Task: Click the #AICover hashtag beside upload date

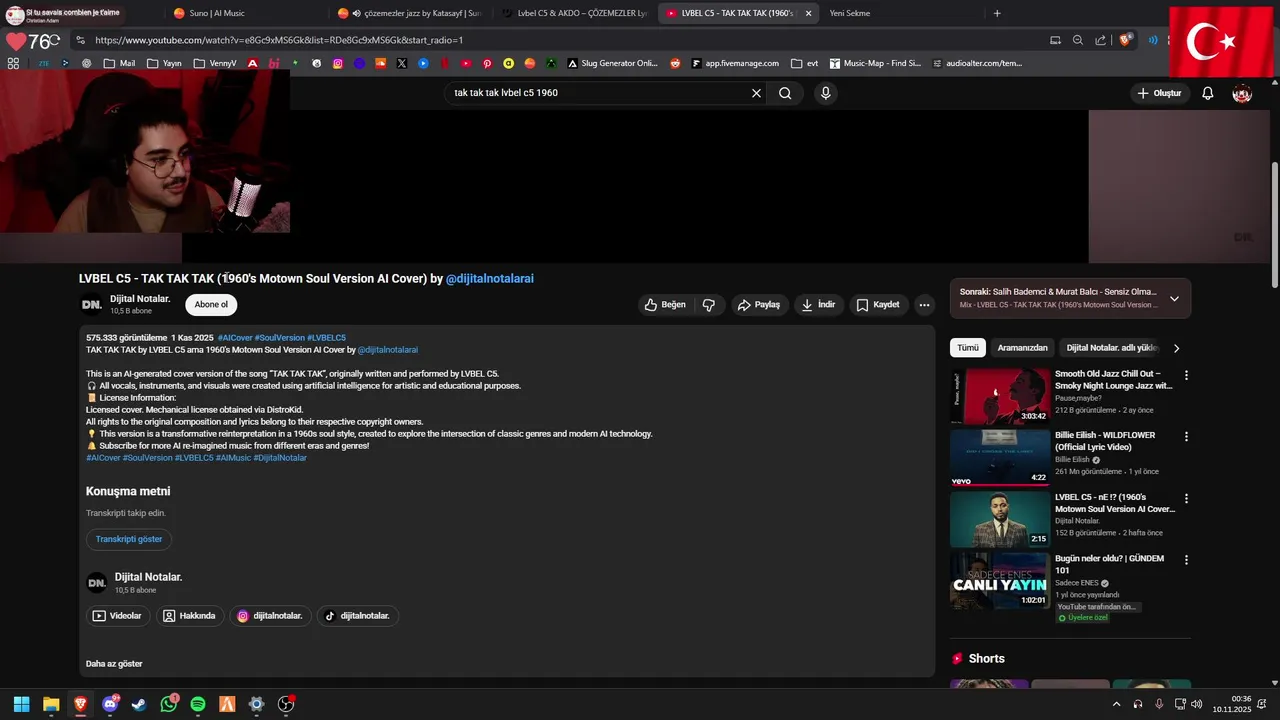Action: coord(235,338)
